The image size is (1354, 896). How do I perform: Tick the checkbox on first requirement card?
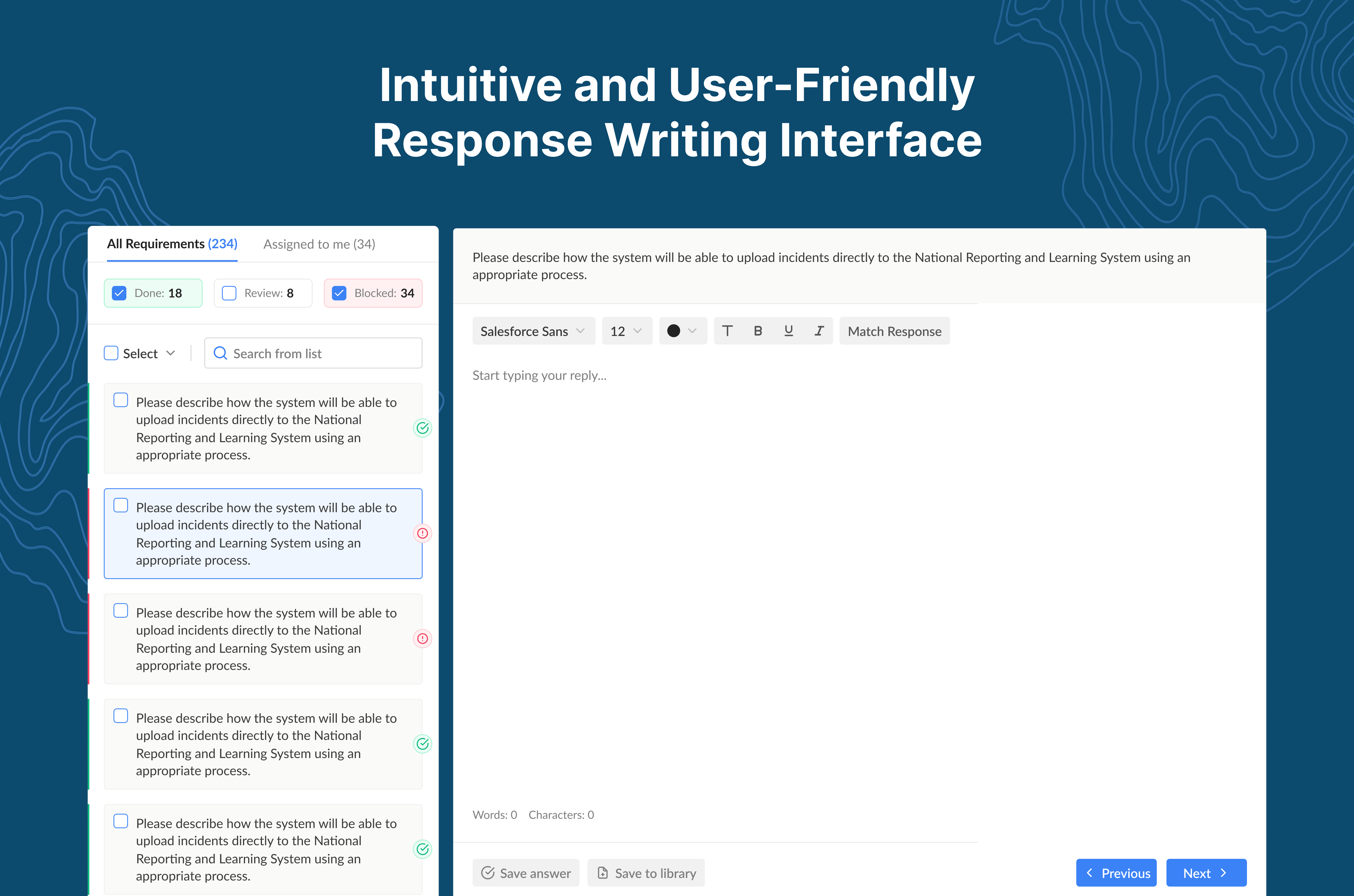coord(121,400)
